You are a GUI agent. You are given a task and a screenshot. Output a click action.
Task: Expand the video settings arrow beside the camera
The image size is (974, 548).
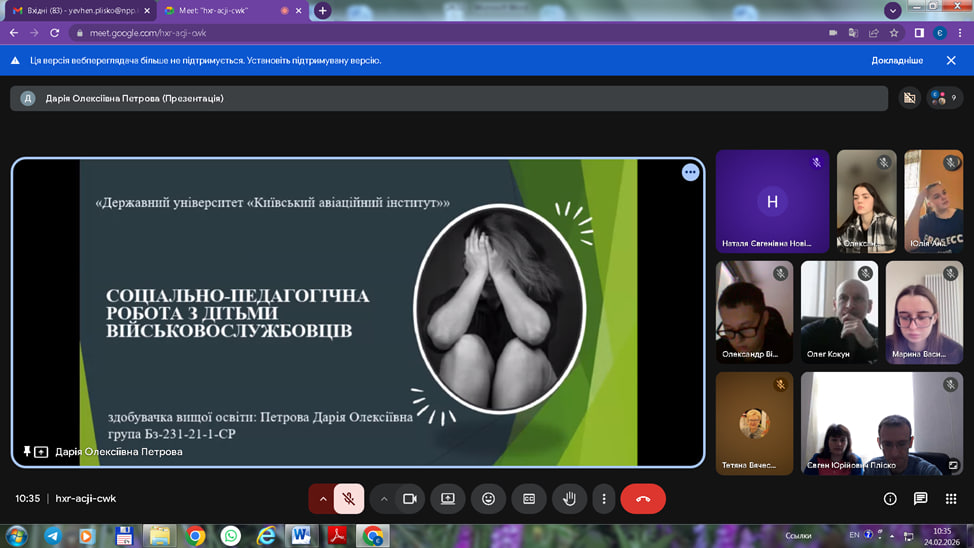point(384,498)
